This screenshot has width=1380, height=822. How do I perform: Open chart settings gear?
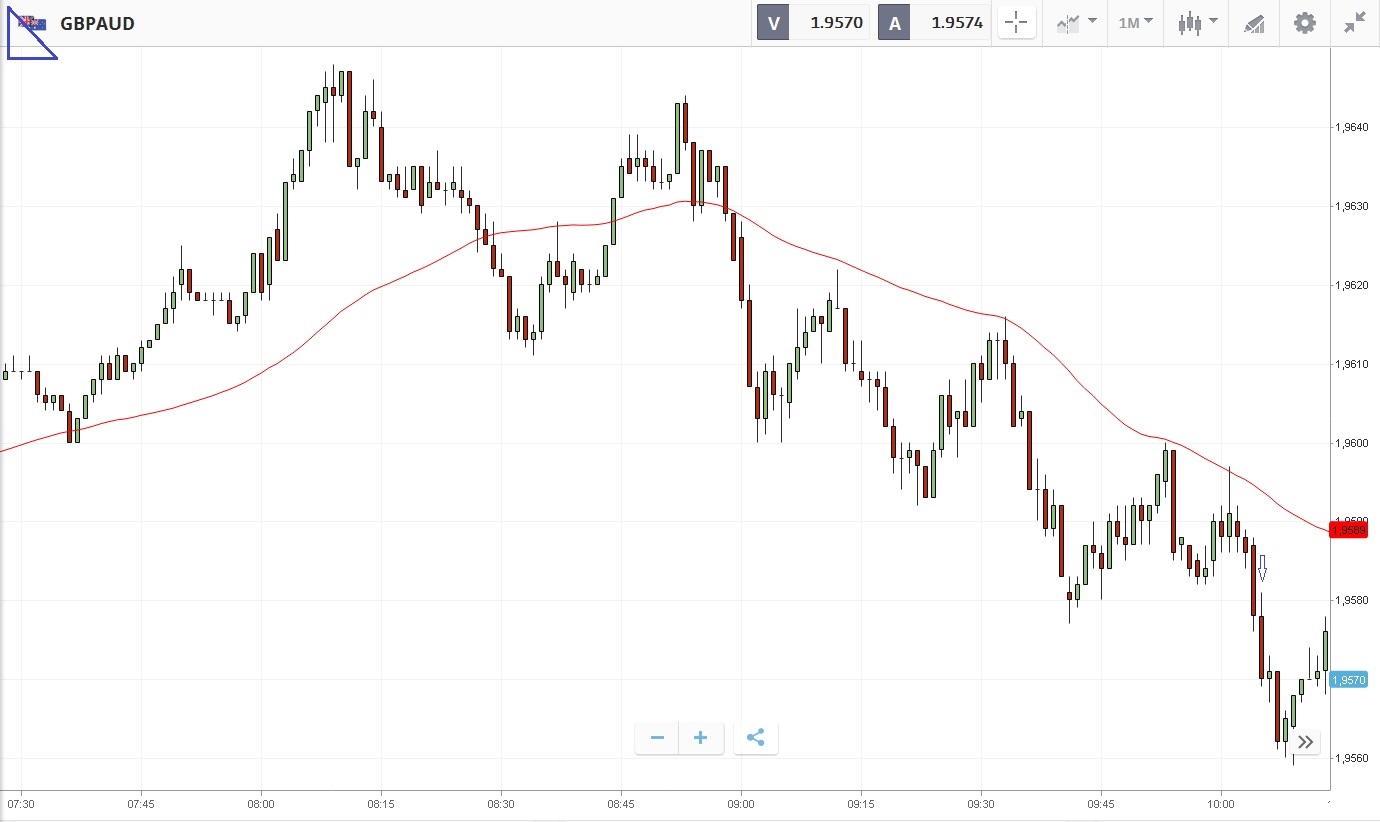1305,23
